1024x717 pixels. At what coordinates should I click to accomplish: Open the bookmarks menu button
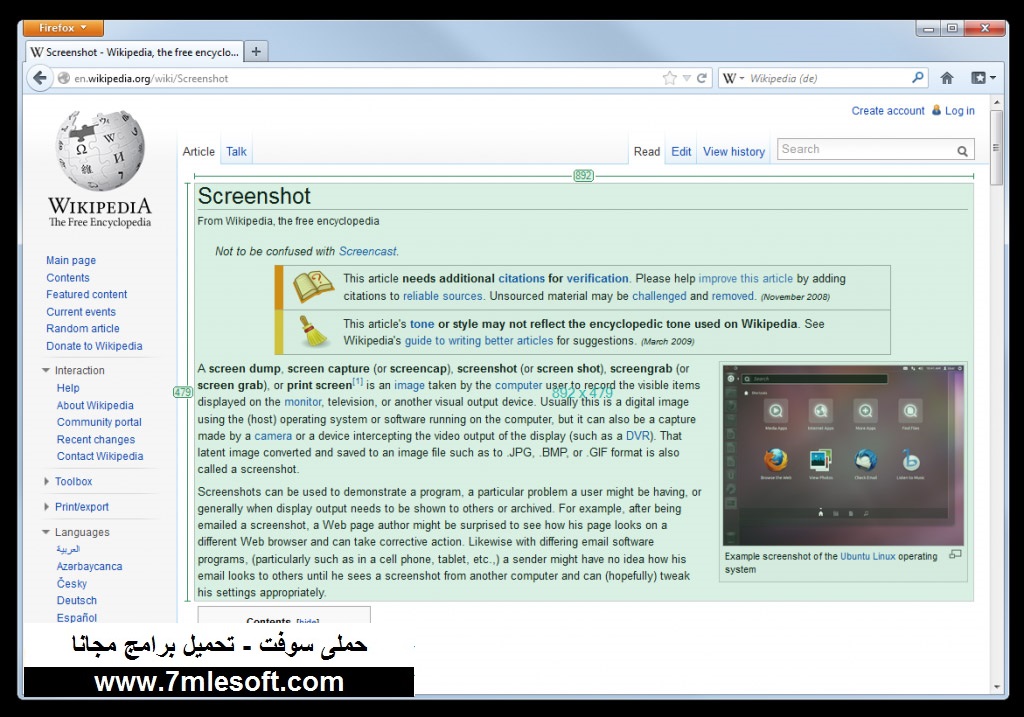point(982,78)
